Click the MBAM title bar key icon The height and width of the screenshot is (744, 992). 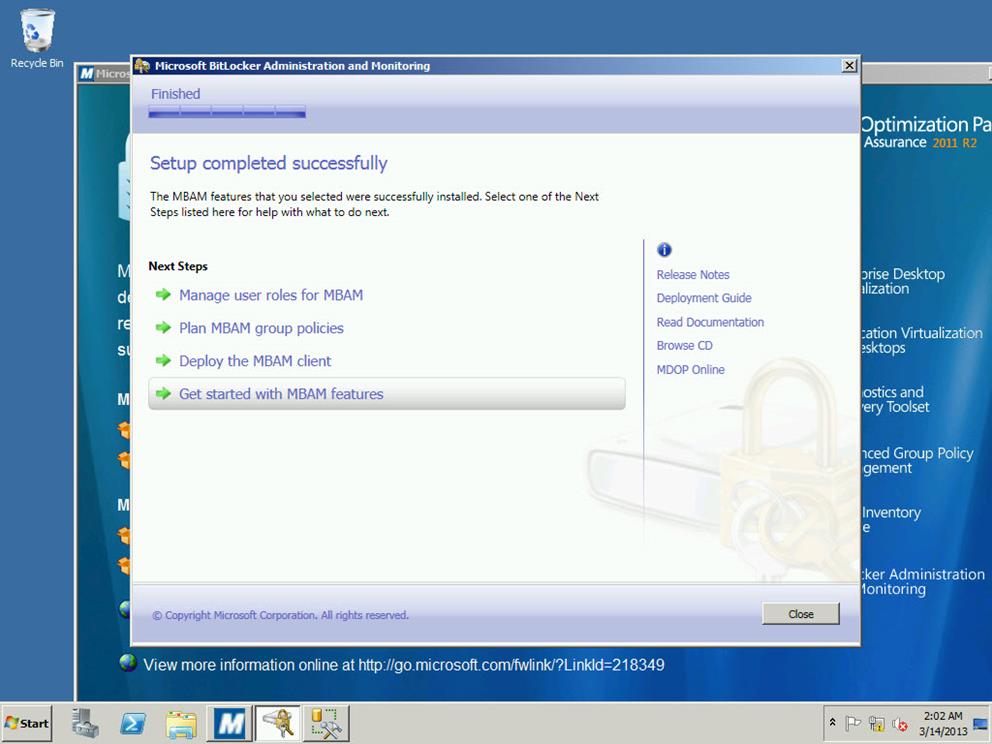coord(142,65)
